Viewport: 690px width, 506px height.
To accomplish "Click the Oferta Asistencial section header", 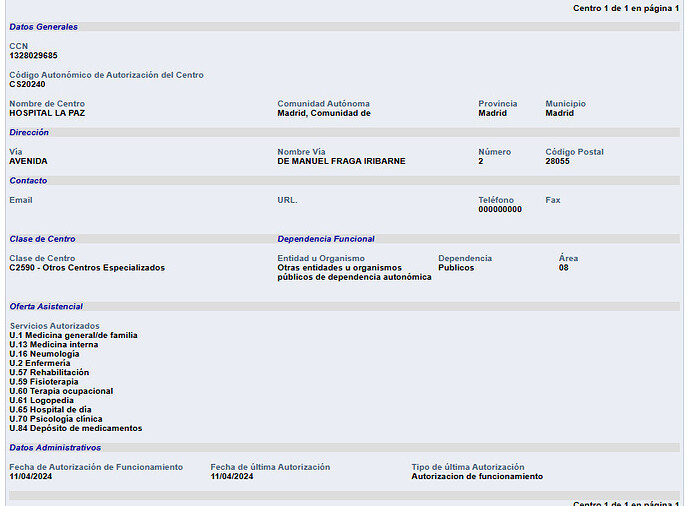I will tap(46, 307).
